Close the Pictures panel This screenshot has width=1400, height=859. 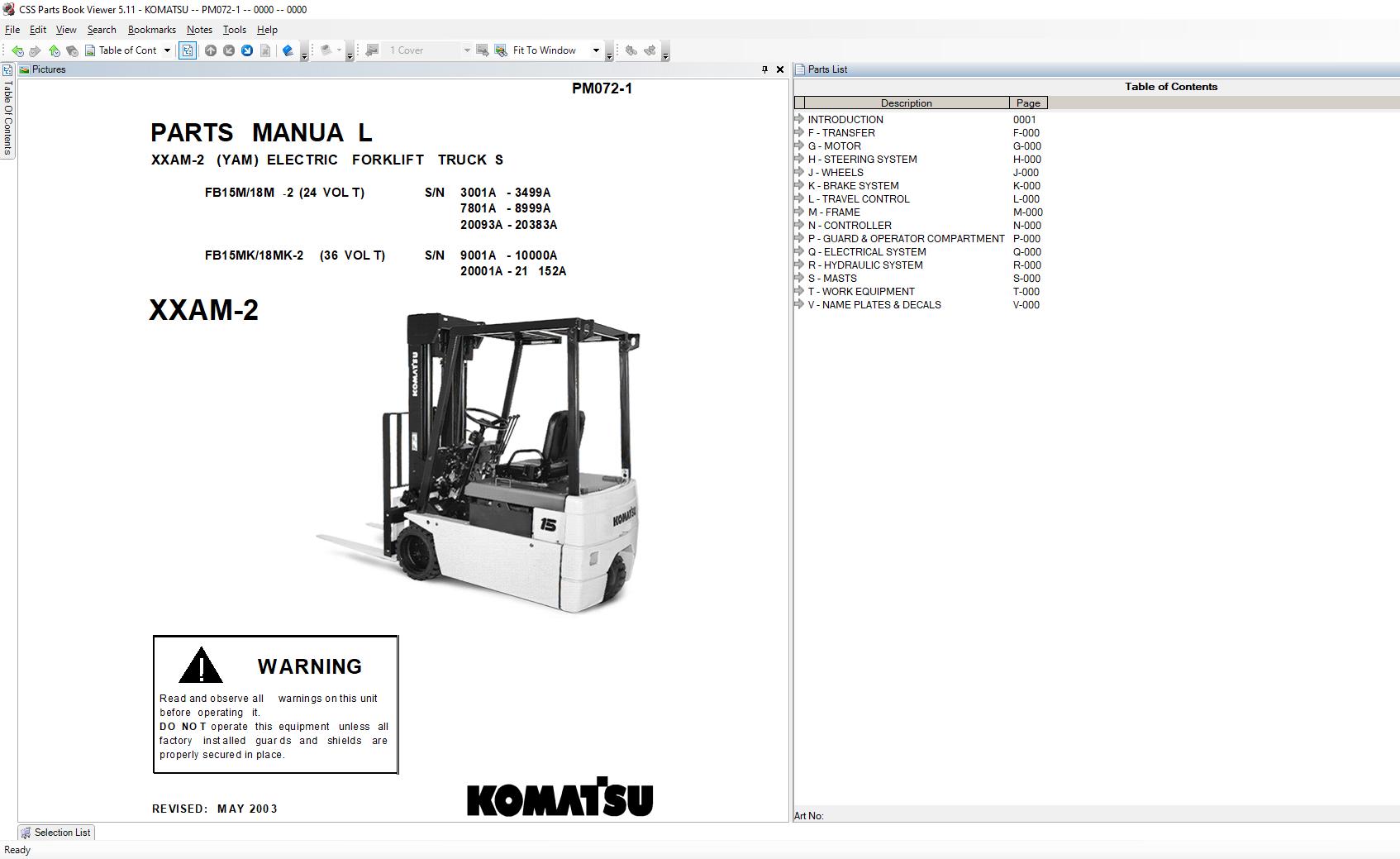coord(779,69)
